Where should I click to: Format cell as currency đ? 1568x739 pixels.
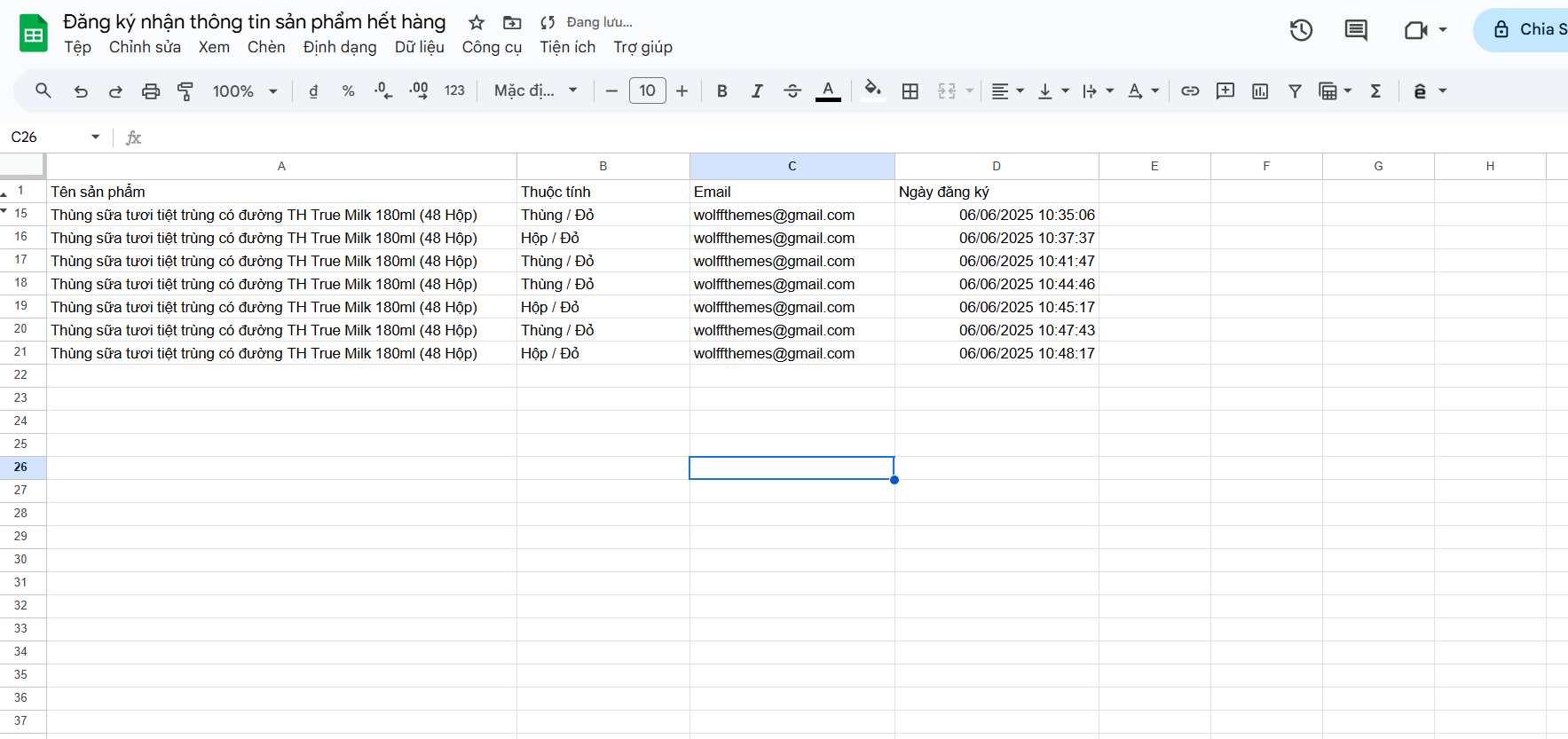click(x=313, y=90)
